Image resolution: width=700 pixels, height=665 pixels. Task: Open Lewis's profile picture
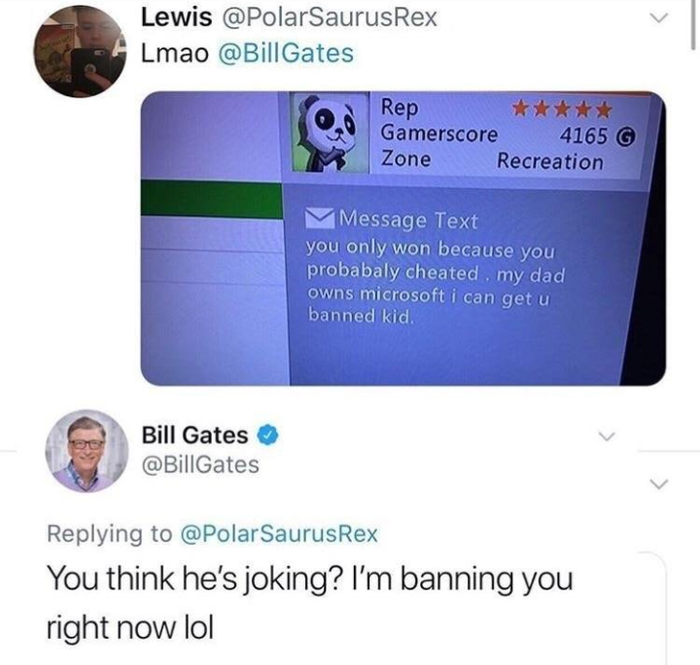click(x=79, y=51)
